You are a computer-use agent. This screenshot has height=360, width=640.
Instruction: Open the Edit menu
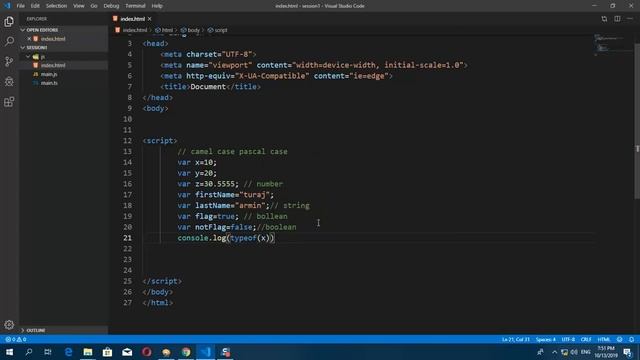(x=35, y=6)
